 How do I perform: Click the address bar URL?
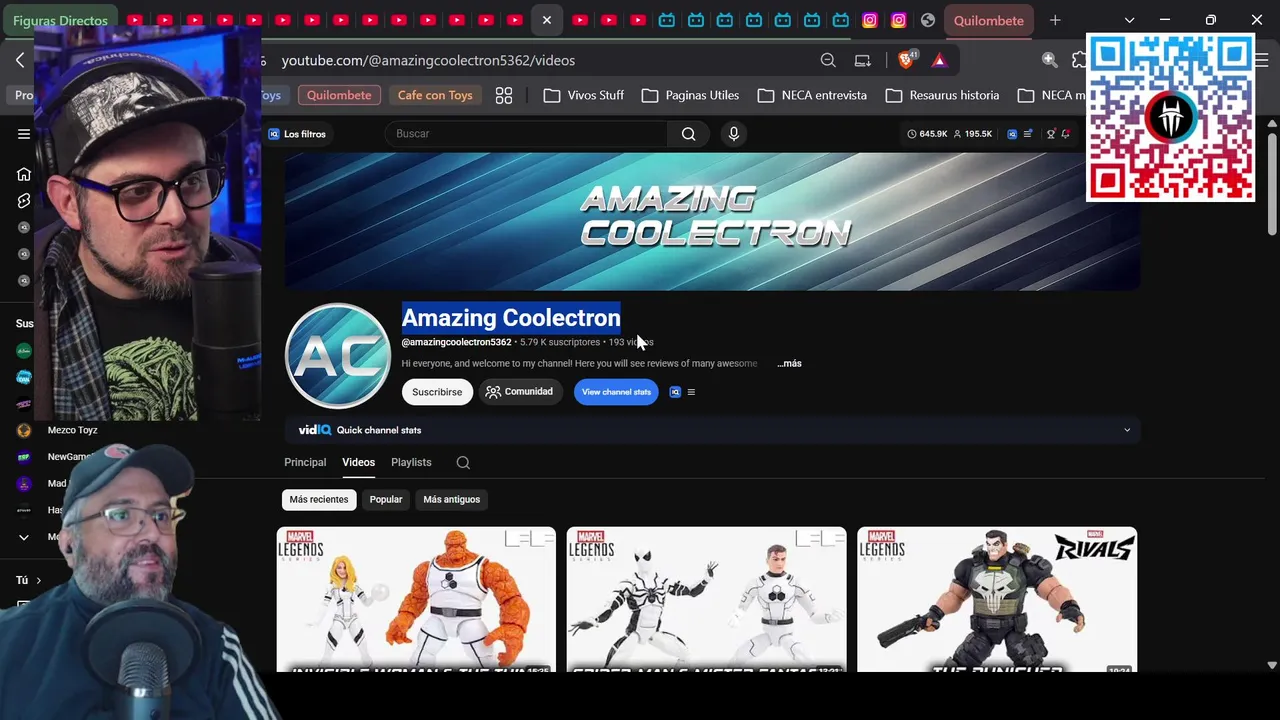click(428, 60)
